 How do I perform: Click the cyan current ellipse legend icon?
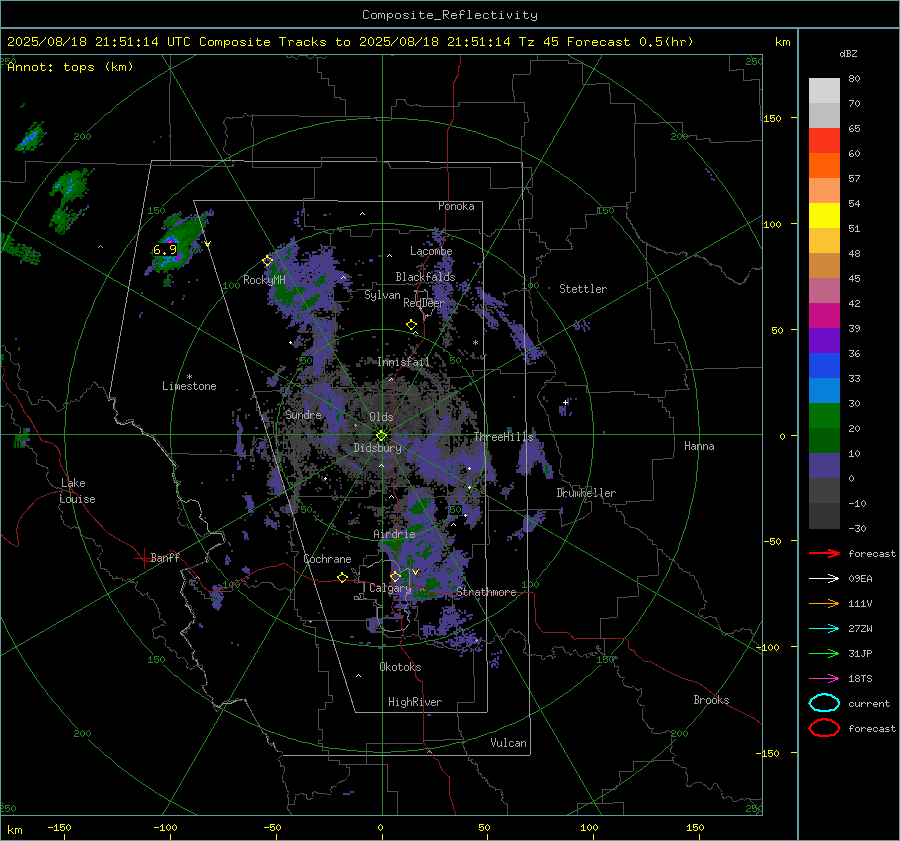pyautogui.click(x=824, y=703)
